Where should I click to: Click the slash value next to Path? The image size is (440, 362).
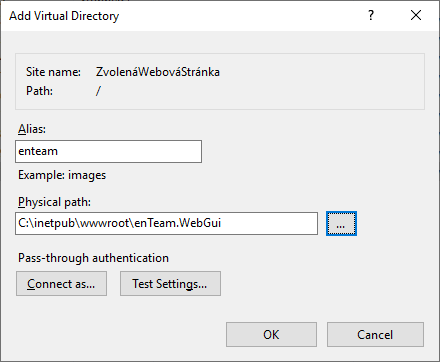coord(98,91)
